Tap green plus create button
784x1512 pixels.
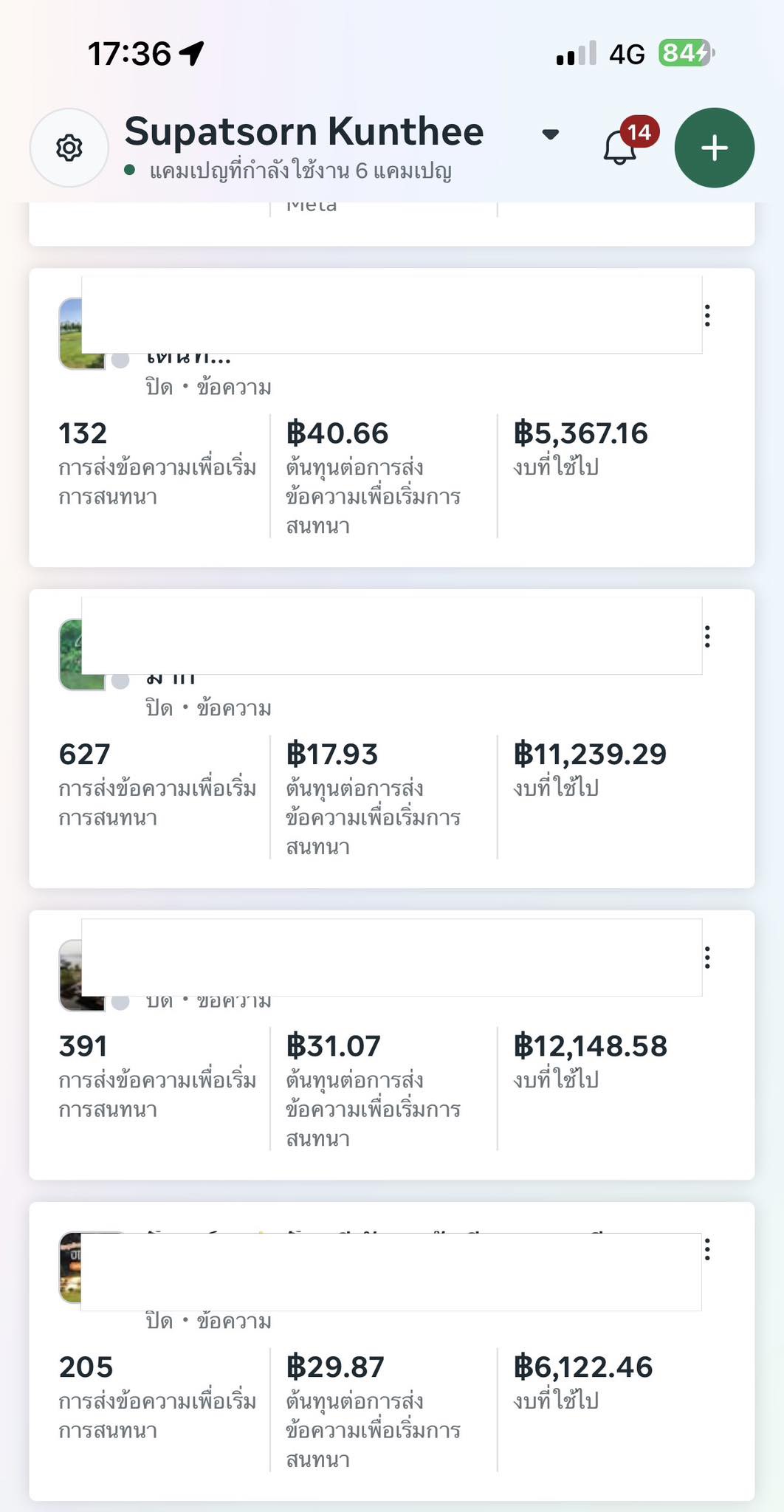(x=714, y=148)
